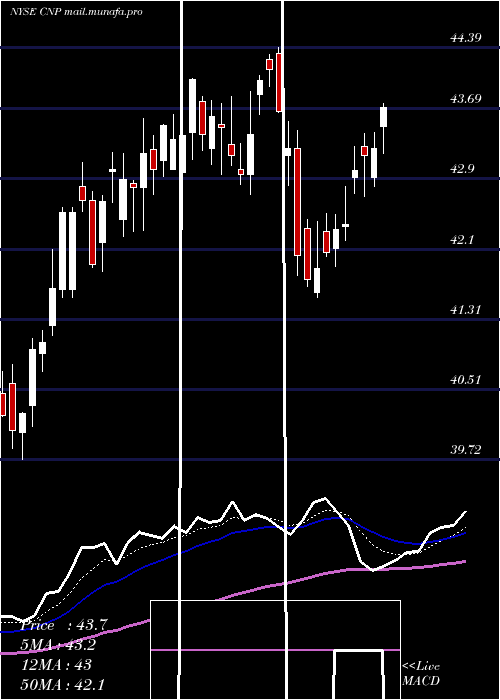Click the 50MA : 42.1 readout
500x700 pixels.
tap(63, 684)
